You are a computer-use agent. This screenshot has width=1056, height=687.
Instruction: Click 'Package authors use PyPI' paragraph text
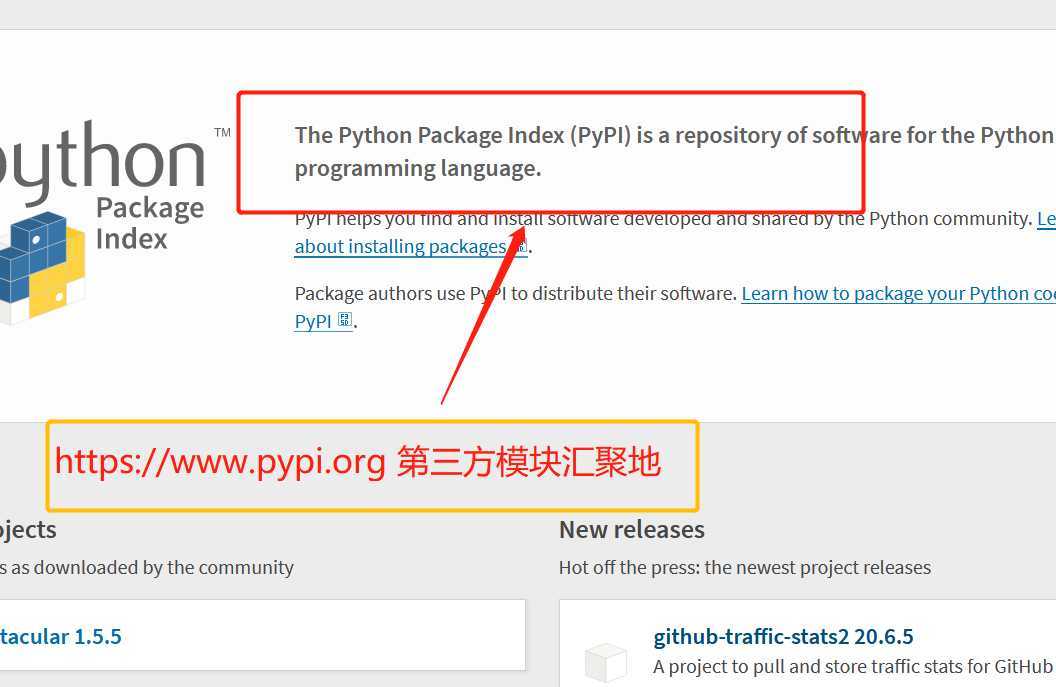[515, 294]
